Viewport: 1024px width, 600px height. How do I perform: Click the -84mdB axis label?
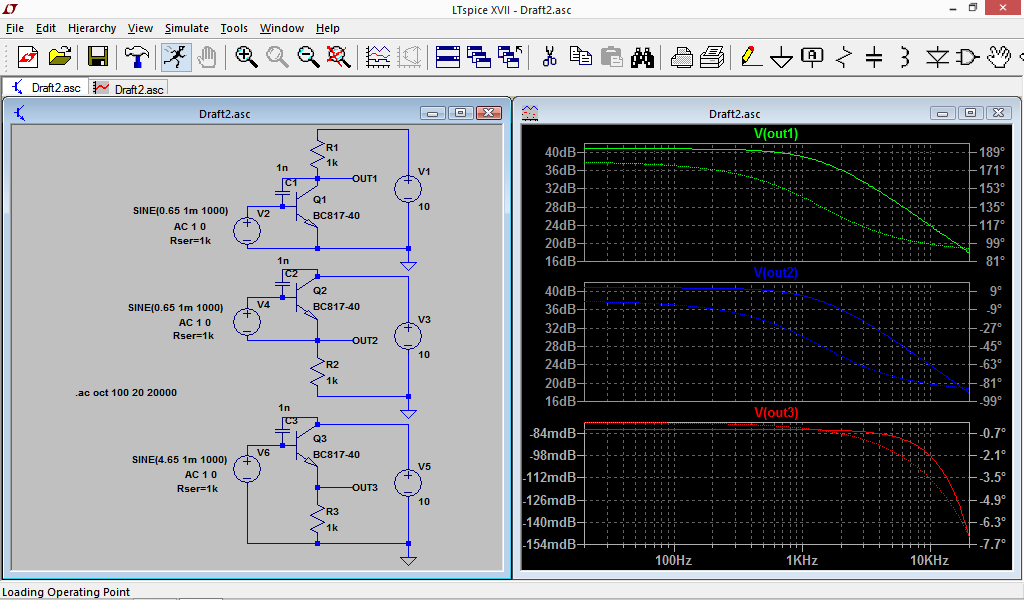[552, 433]
